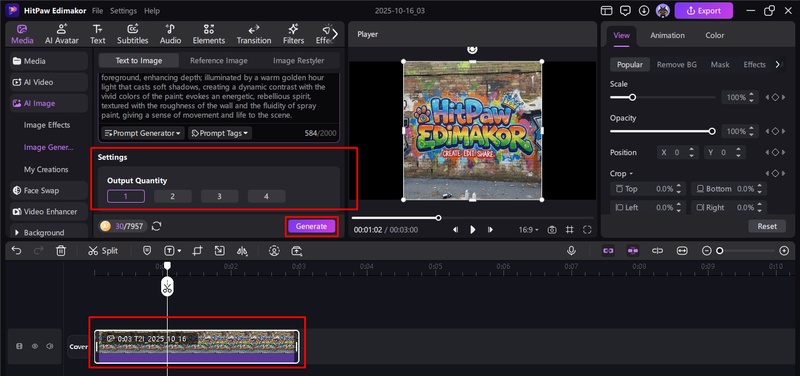Open the download center icon
Image resolution: width=800 pixels, height=376 pixels.
coord(644,11)
